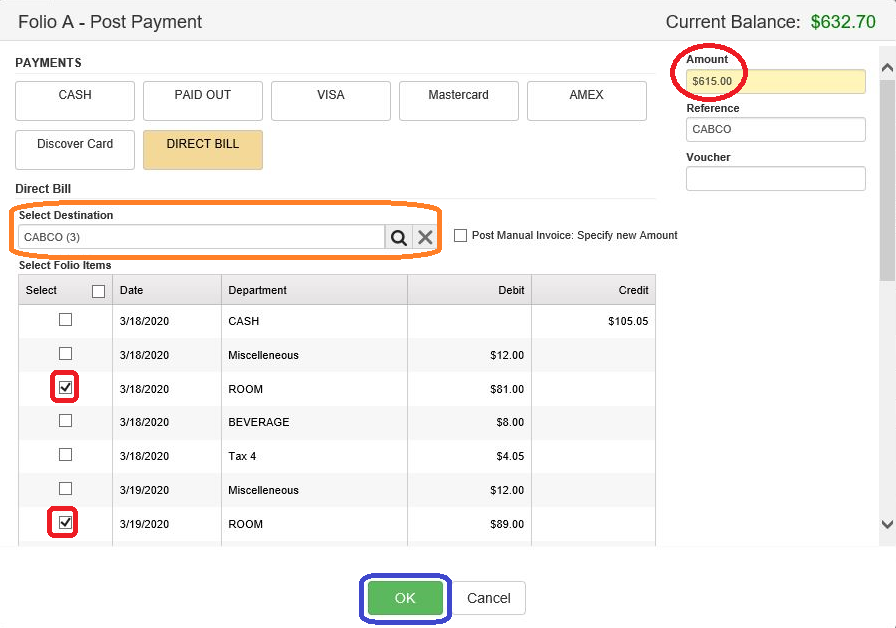
Task: Switch payment type to AMEX
Action: pyautogui.click(x=586, y=100)
